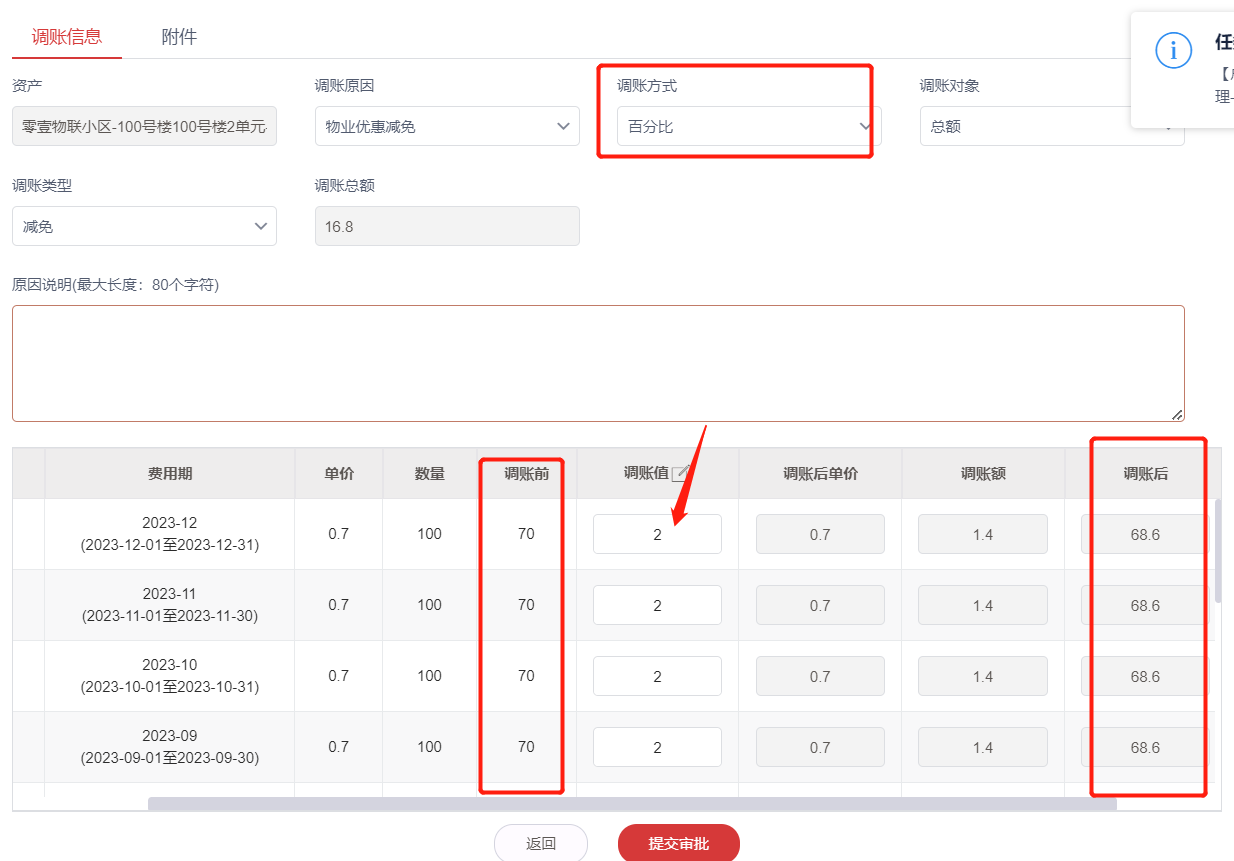The height and width of the screenshot is (861, 1234).
Task: Click the table's vertical scrollbar thumb
Action: 1218,550
